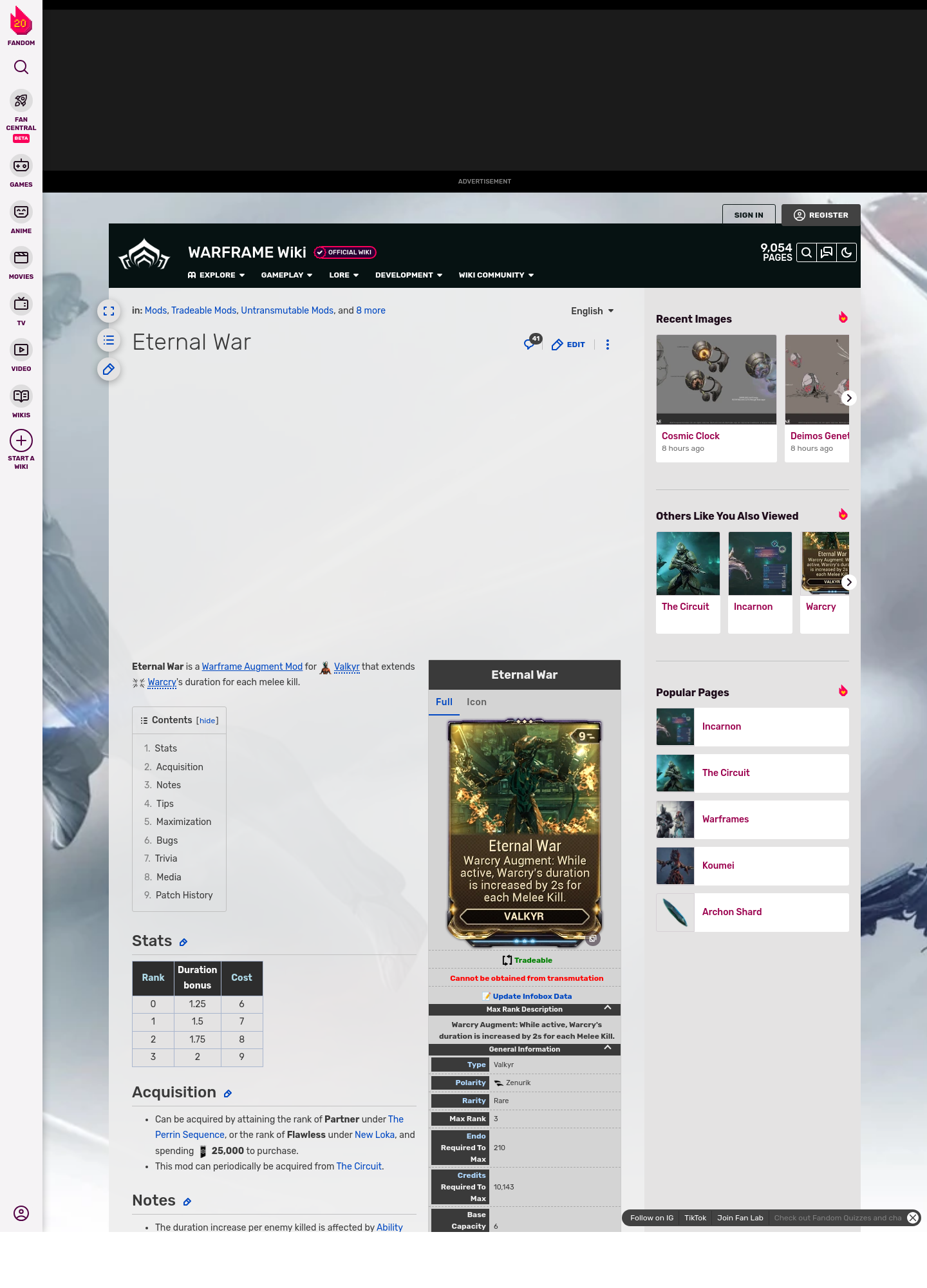Image resolution: width=927 pixels, height=1288 pixels.
Task: Edit the Notes section pencil
Action: [x=187, y=1202]
